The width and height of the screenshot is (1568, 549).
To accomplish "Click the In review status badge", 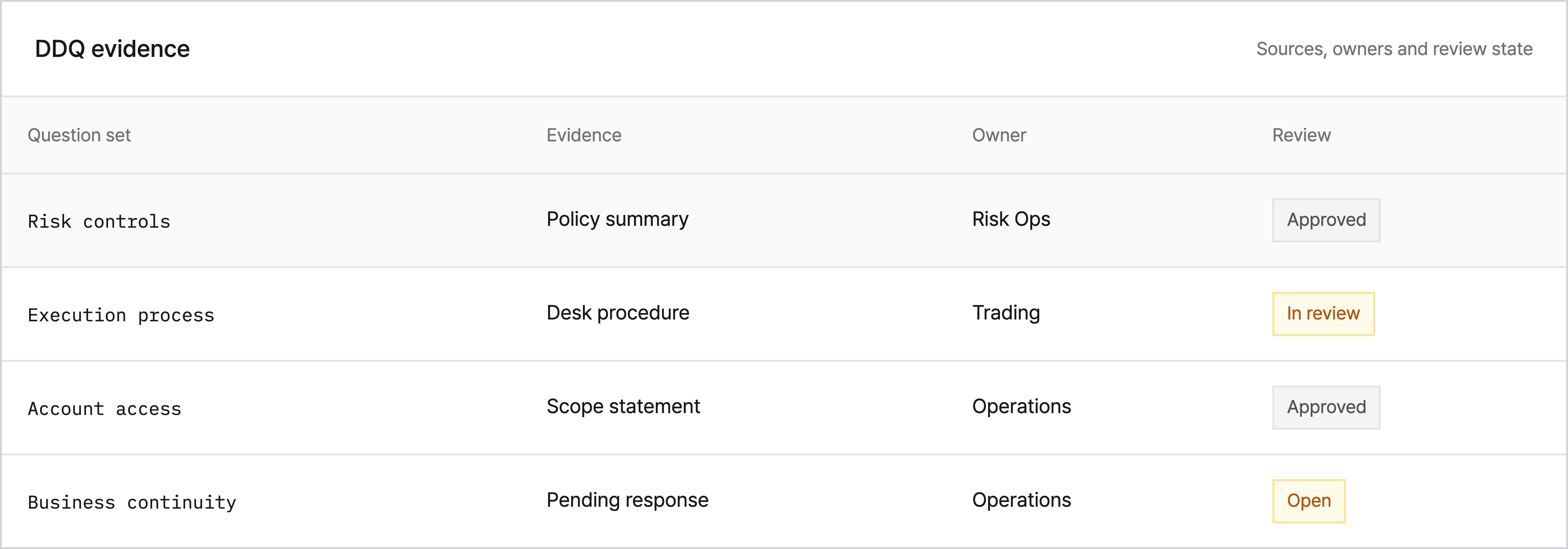I will click(x=1323, y=313).
